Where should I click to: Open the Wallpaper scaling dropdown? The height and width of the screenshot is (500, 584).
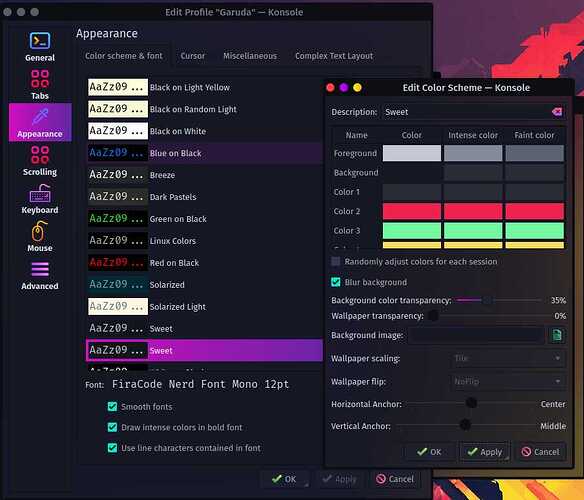pyautogui.click(x=507, y=358)
